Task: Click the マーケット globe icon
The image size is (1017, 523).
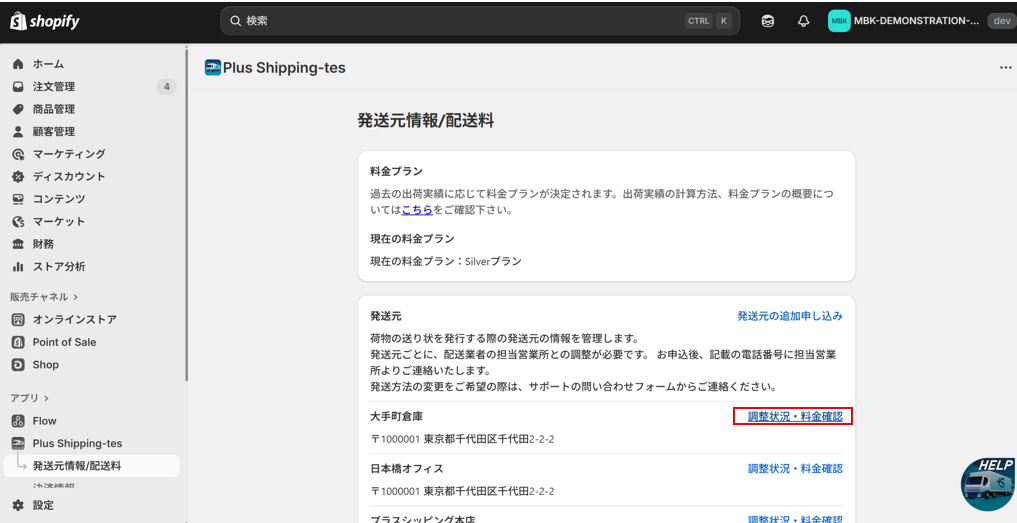Action: click(x=18, y=221)
